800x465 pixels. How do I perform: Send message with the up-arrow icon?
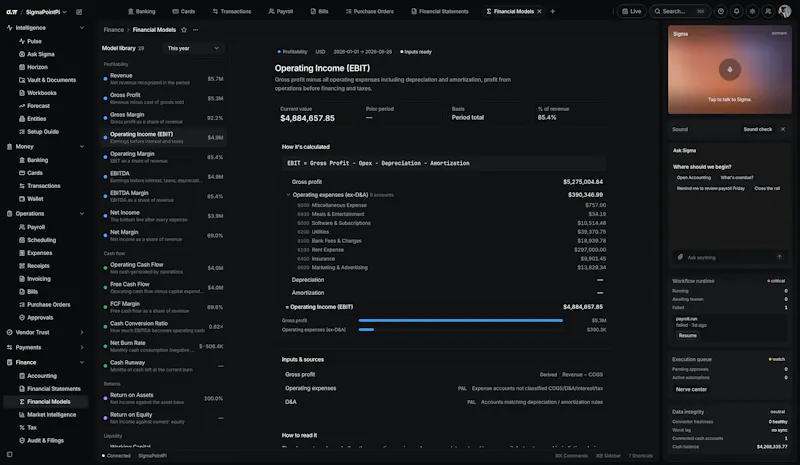point(779,257)
